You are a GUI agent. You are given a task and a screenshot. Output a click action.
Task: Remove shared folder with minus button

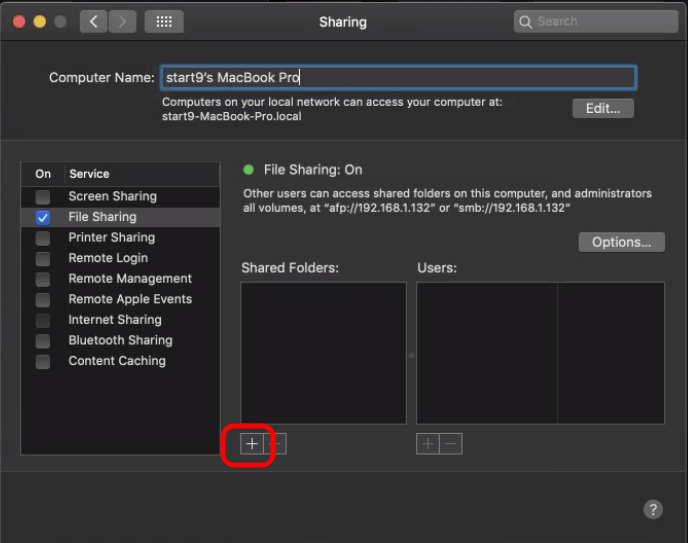(x=276, y=444)
